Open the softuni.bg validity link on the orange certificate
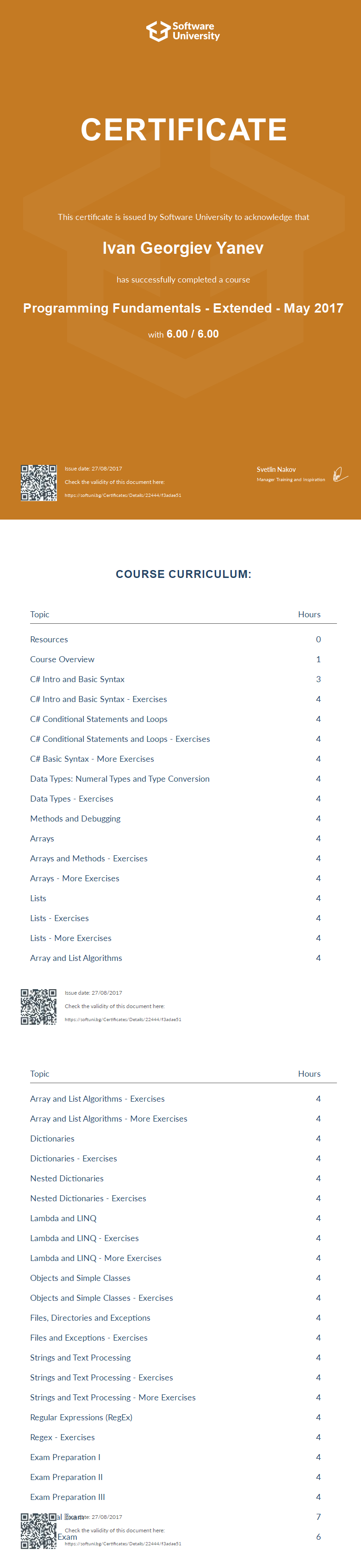361x1568 pixels. [123, 495]
